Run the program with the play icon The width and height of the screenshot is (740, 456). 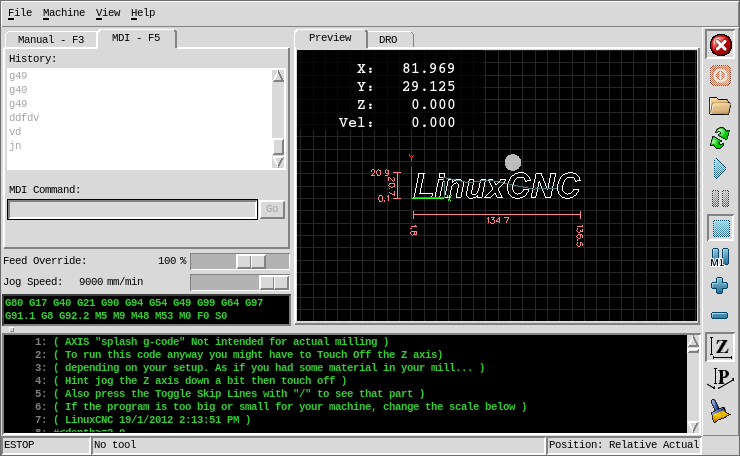pyautogui.click(x=720, y=169)
